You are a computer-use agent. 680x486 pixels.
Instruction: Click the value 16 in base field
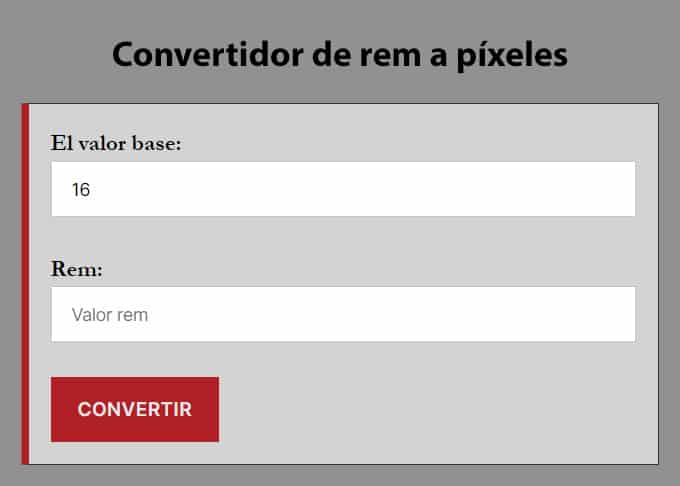coord(81,189)
